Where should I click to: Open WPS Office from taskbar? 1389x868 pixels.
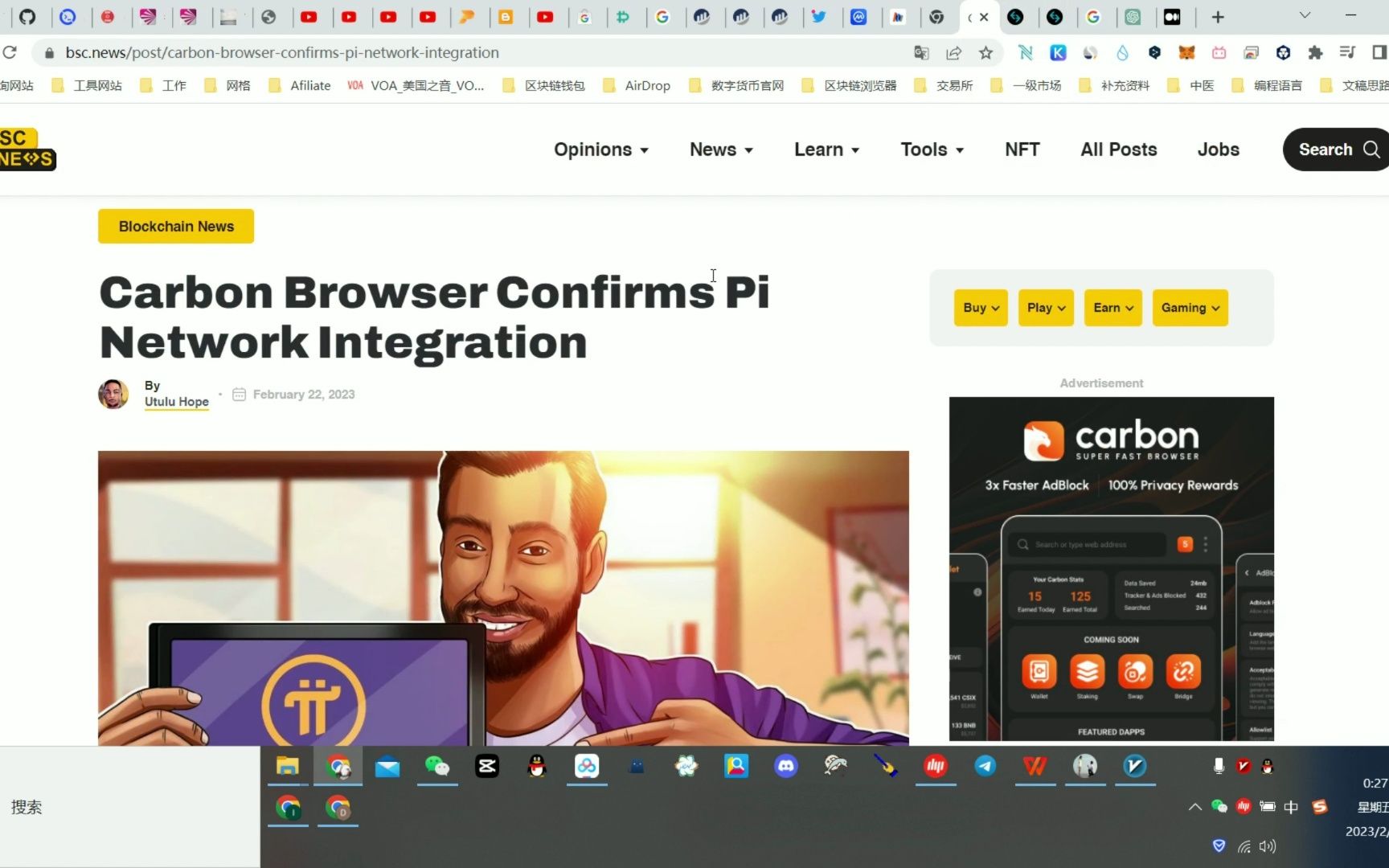tap(1035, 766)
